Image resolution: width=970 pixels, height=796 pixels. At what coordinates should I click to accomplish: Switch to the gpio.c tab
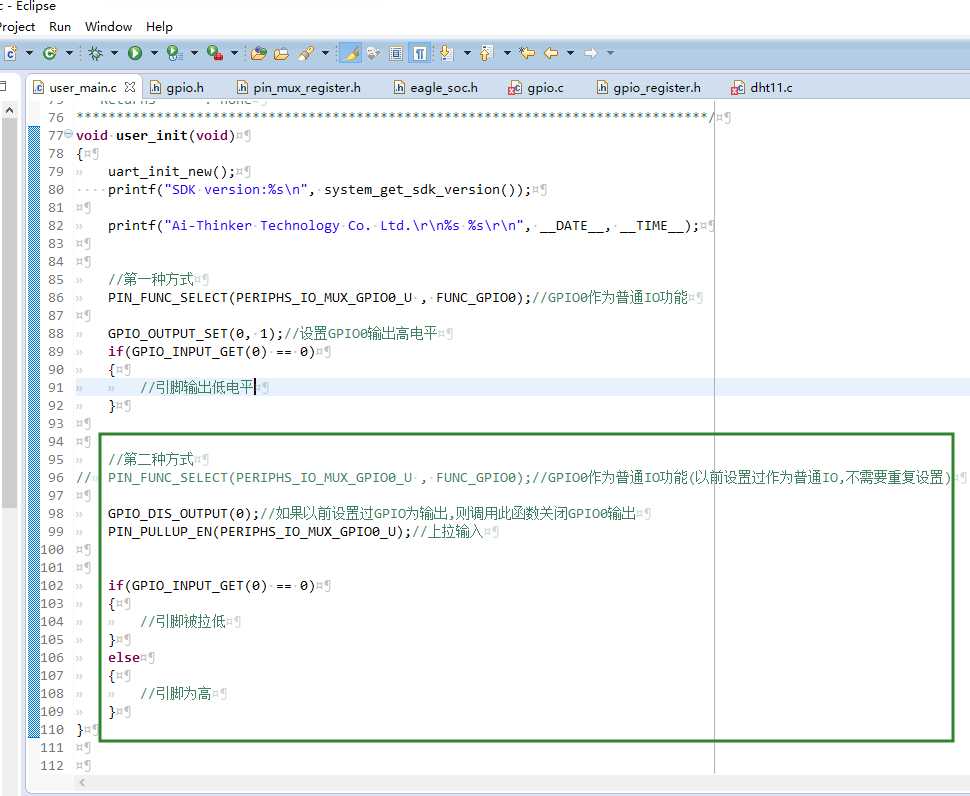[x=536, y=88]
